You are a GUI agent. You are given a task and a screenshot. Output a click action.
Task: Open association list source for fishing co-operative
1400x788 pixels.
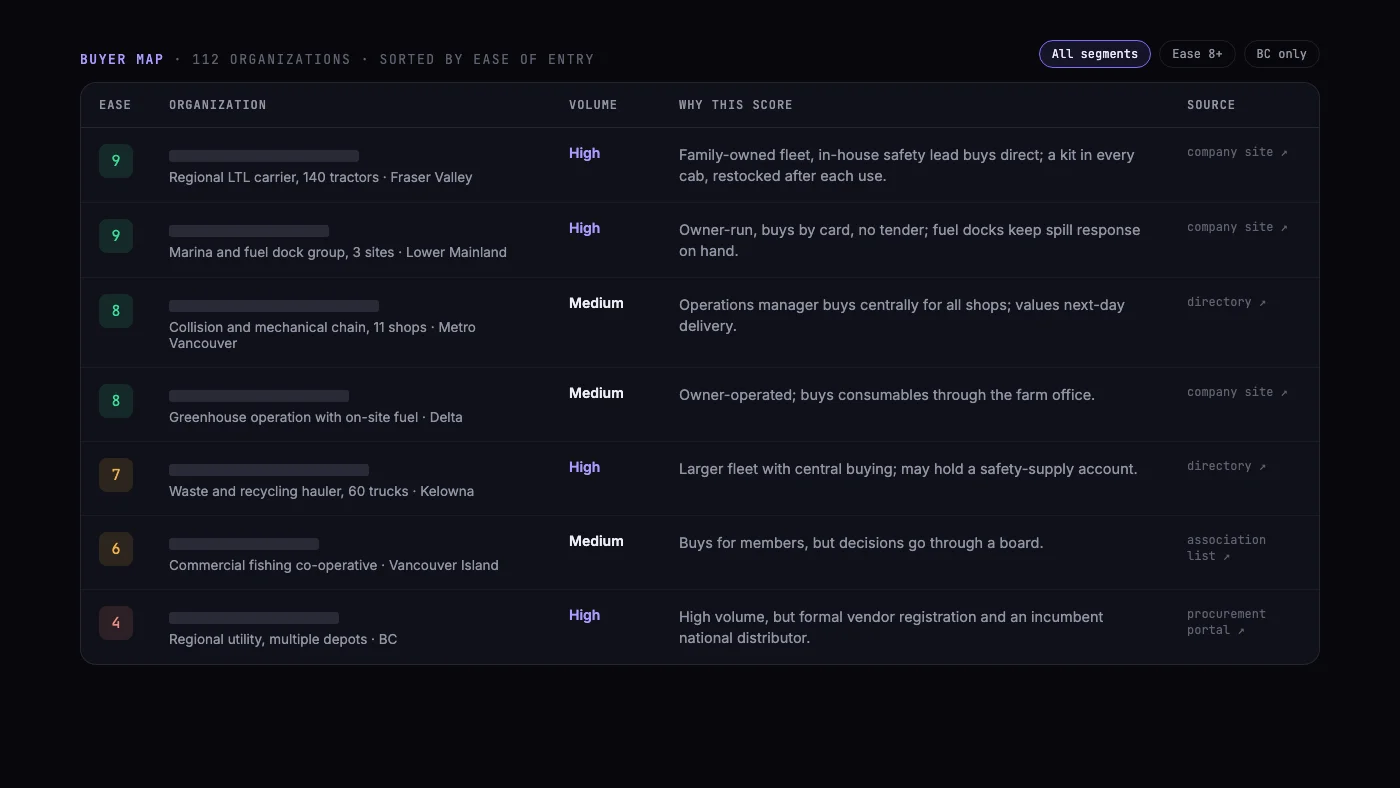click(1226, 548)
